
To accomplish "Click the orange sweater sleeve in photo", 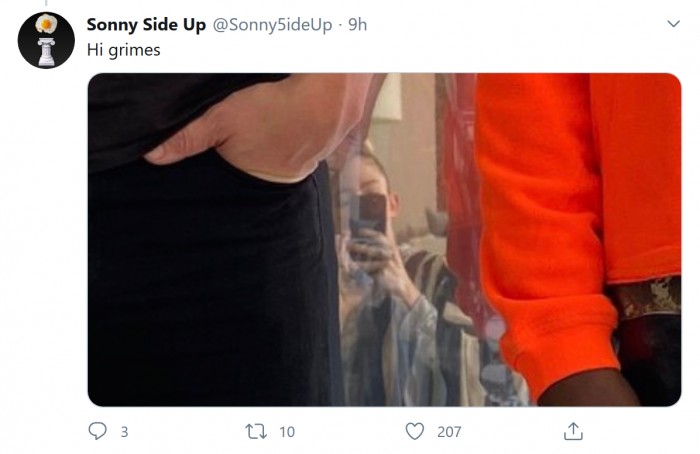I will point(551,232).
